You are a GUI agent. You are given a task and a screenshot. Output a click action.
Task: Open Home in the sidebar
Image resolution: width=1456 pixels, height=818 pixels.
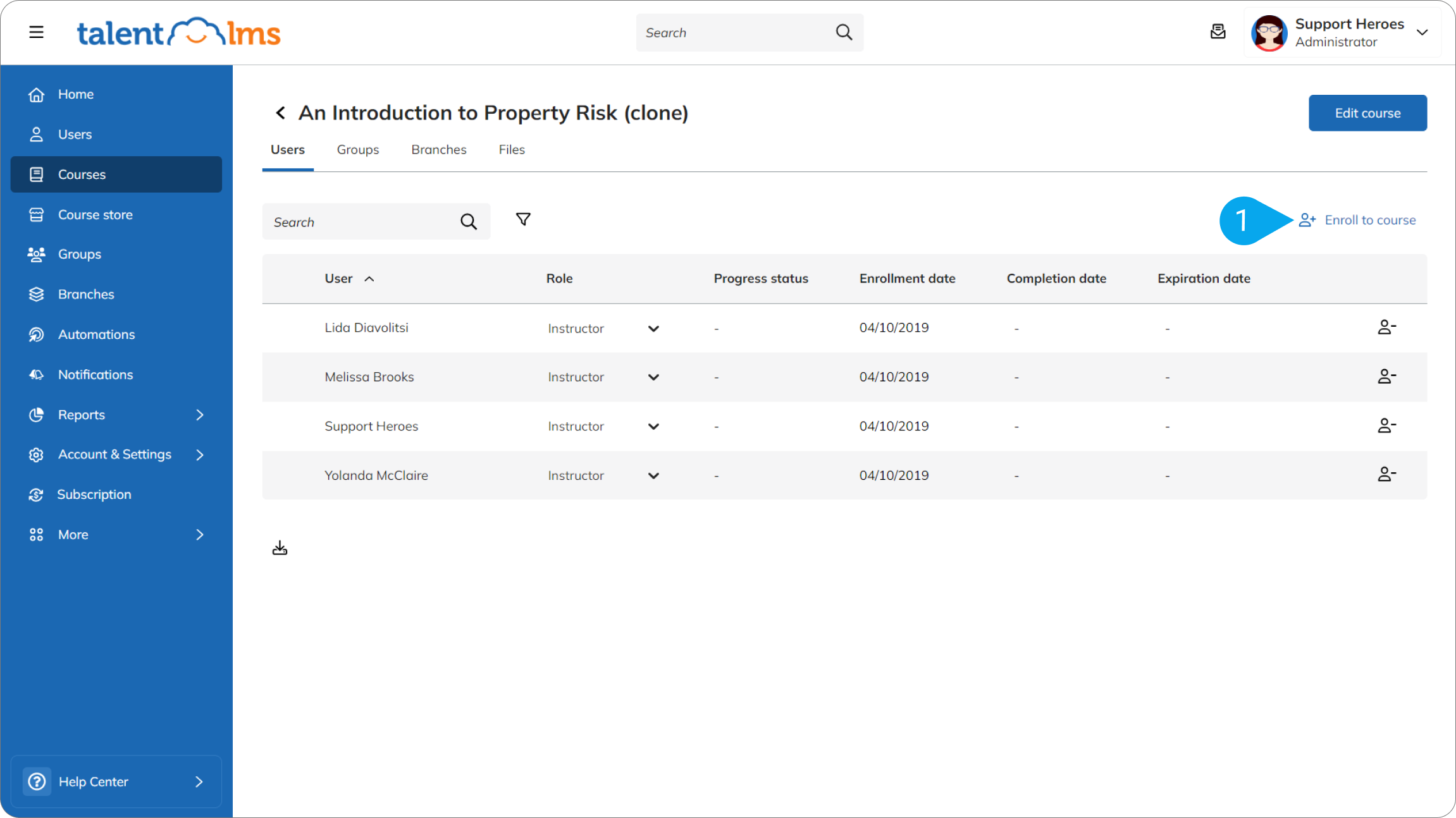(116, 95)
